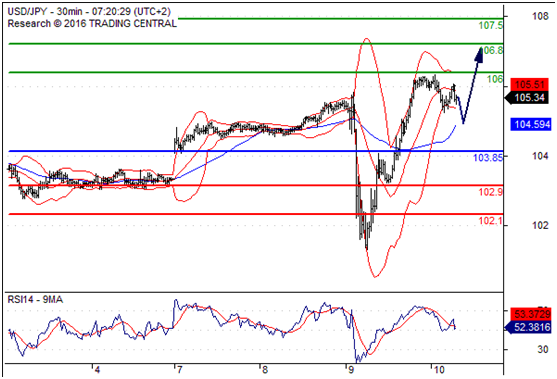Screen dimensions: 557x379
Task: Click the 104 price axis value
Action: tap(540, 156)
